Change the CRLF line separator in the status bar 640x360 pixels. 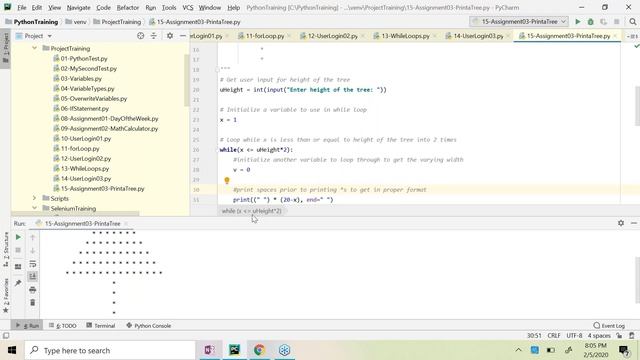click(553, 336)
